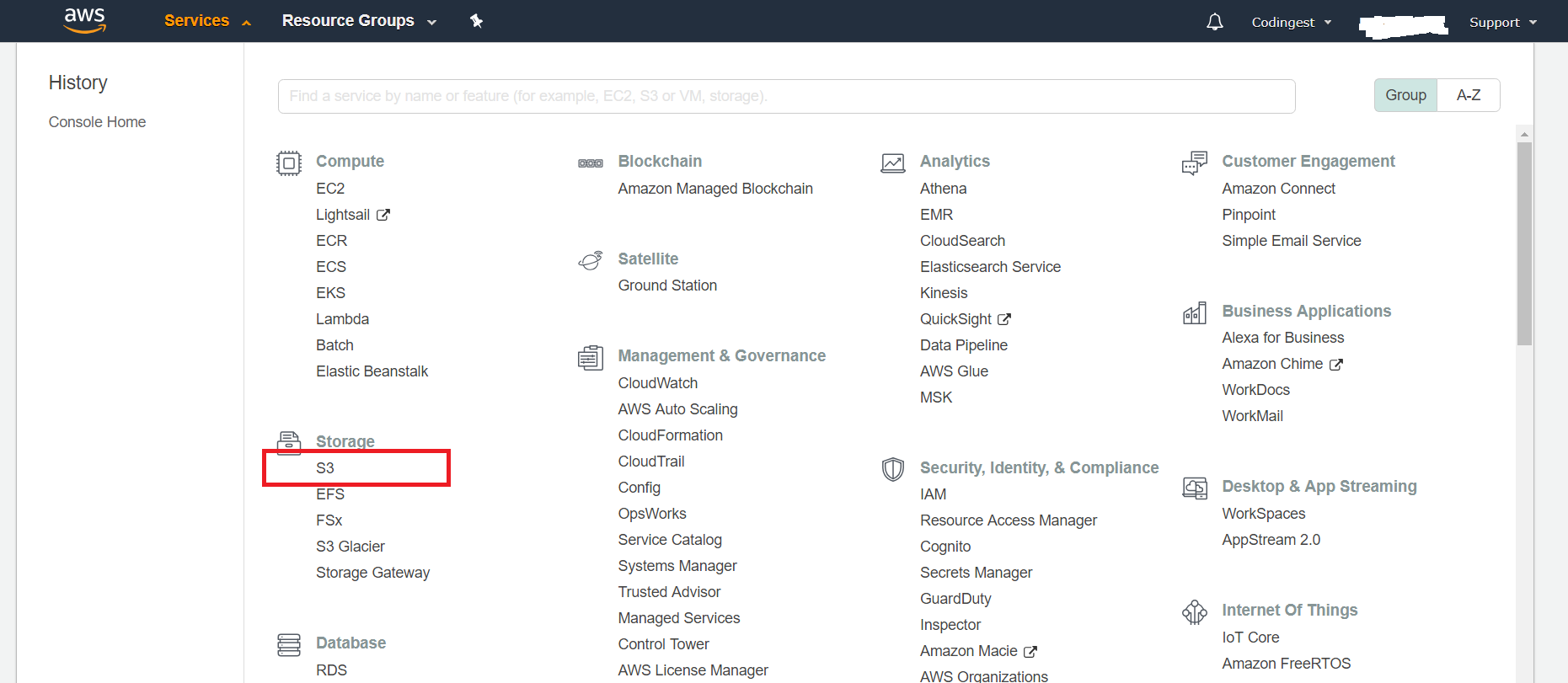Click the service search field
Screen dimensions: 1568x683
(x=786, y=96)
